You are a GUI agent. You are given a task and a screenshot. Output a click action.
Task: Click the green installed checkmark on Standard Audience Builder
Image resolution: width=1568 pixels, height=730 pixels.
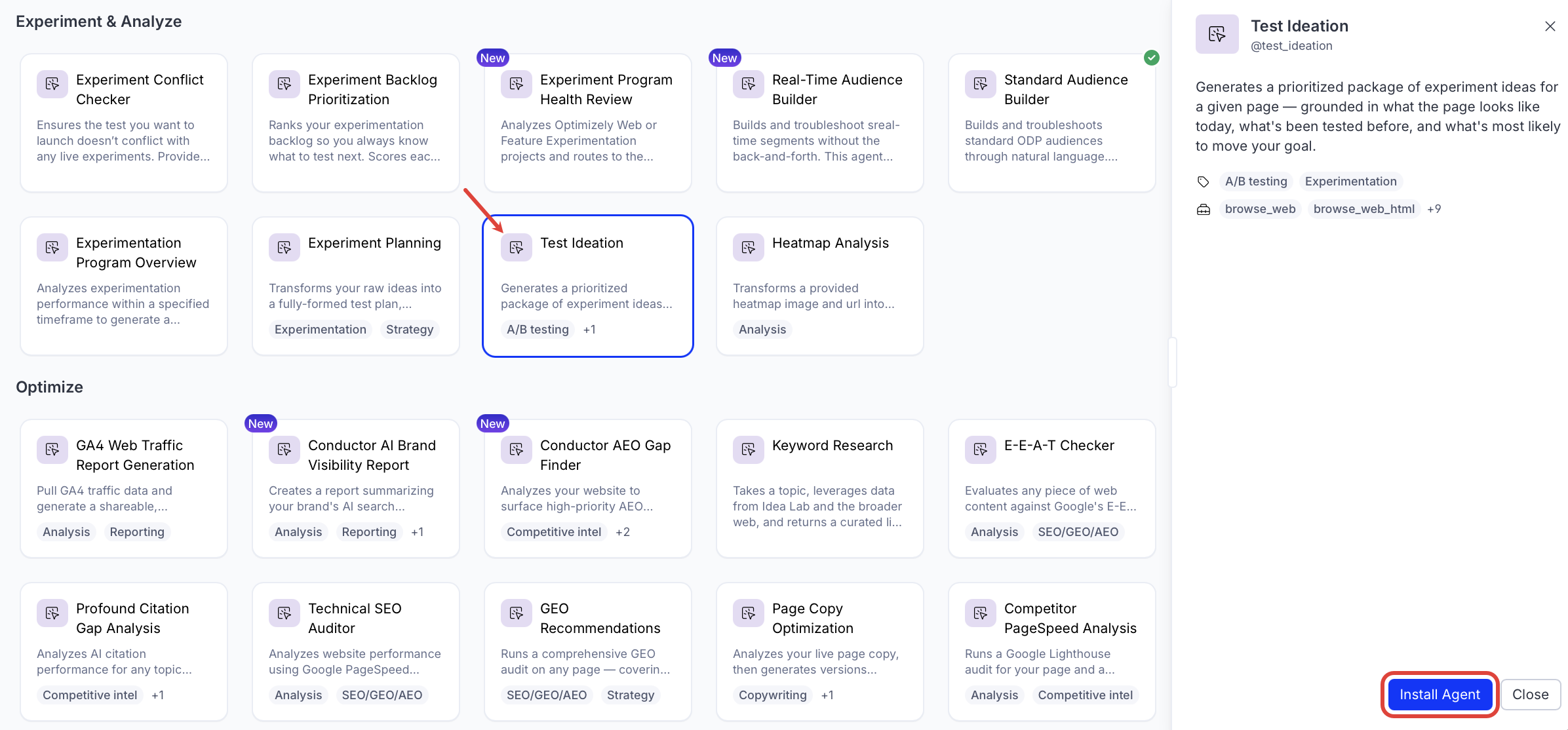1152,58
